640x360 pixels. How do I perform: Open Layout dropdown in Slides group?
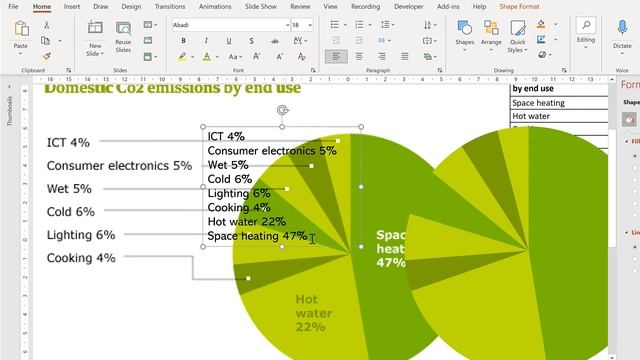(150, 25)
